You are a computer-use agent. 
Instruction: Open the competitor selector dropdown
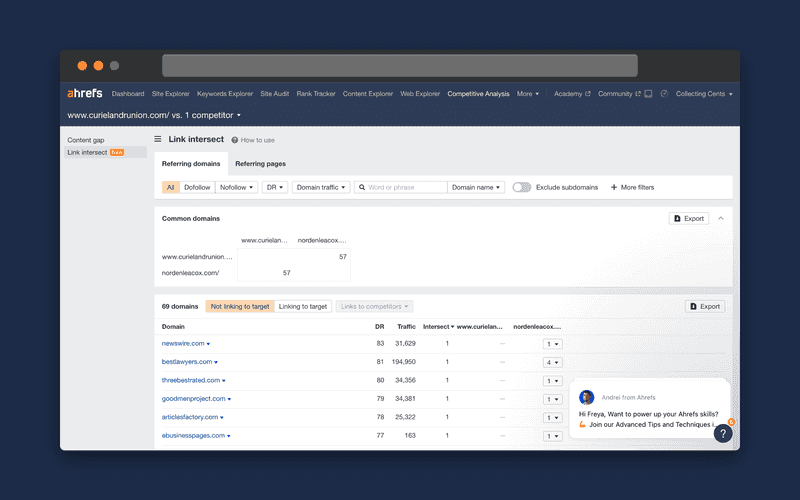tap(154, 115)
